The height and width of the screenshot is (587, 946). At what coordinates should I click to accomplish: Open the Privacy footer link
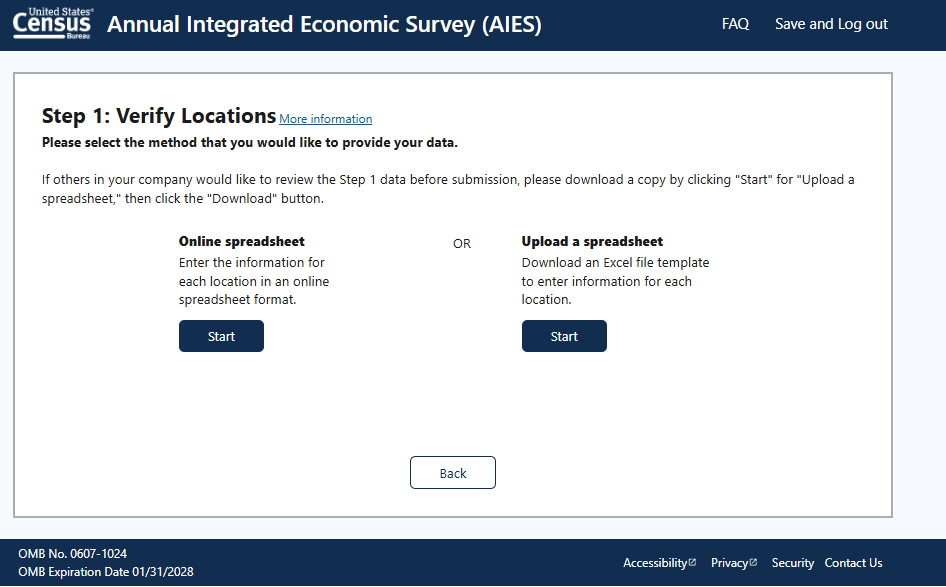point(729,563)
